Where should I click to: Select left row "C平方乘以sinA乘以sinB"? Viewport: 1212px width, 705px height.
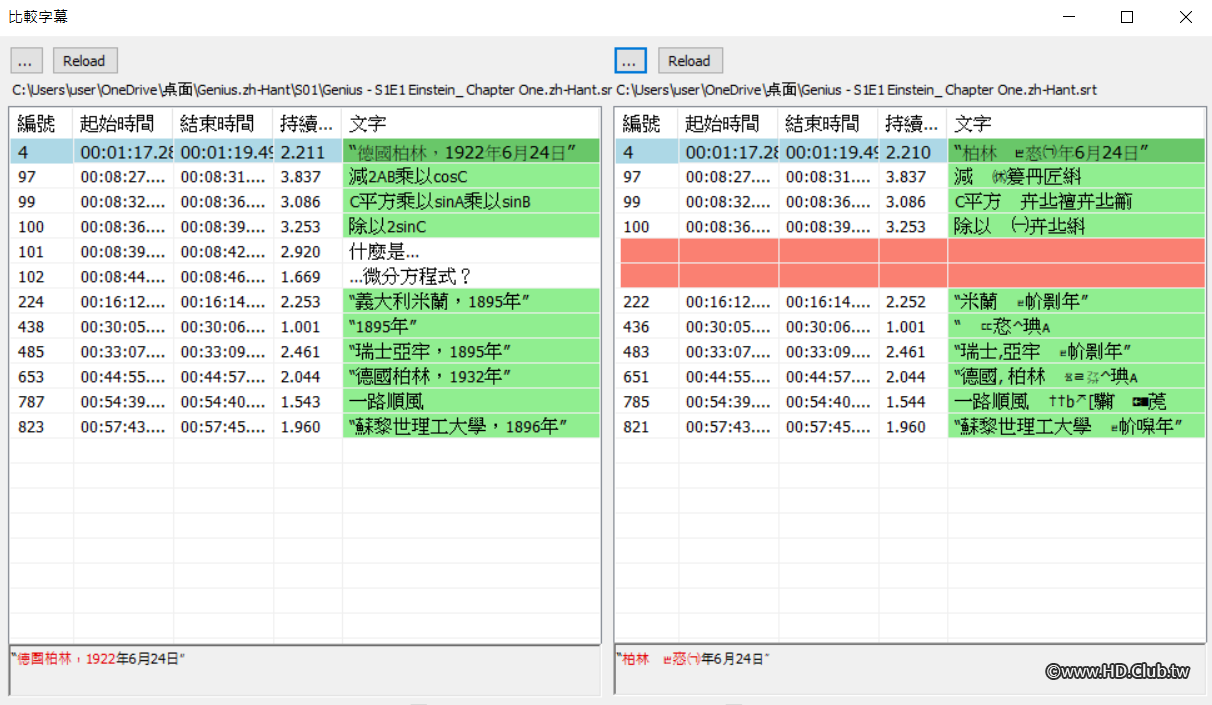click(305, 202)
